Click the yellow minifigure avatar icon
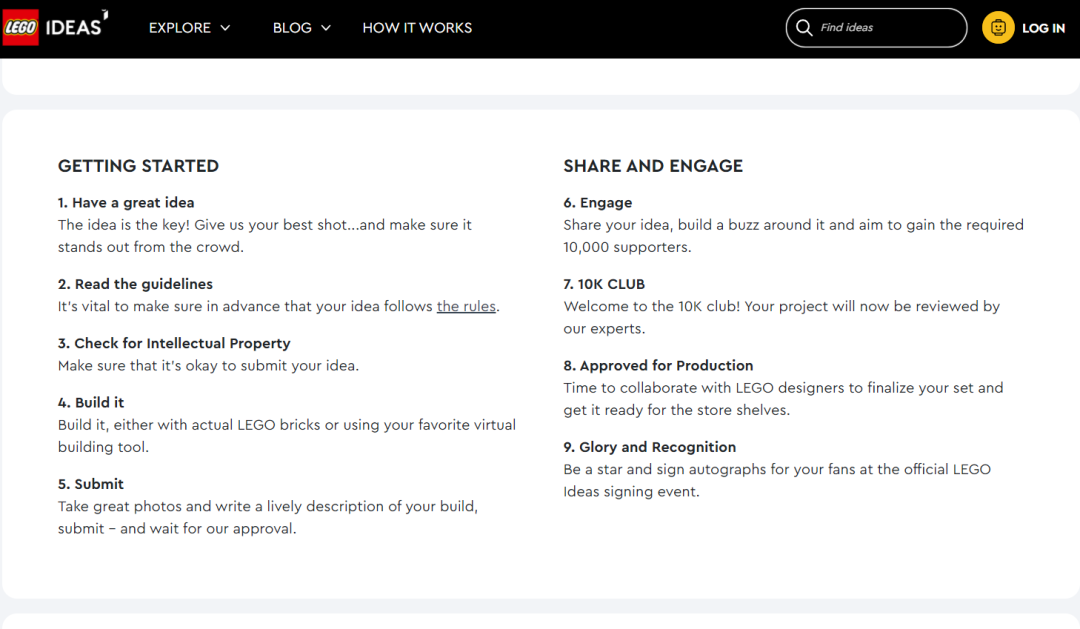Viewport: 1080px width, 629px height. (x=998, y=28)
